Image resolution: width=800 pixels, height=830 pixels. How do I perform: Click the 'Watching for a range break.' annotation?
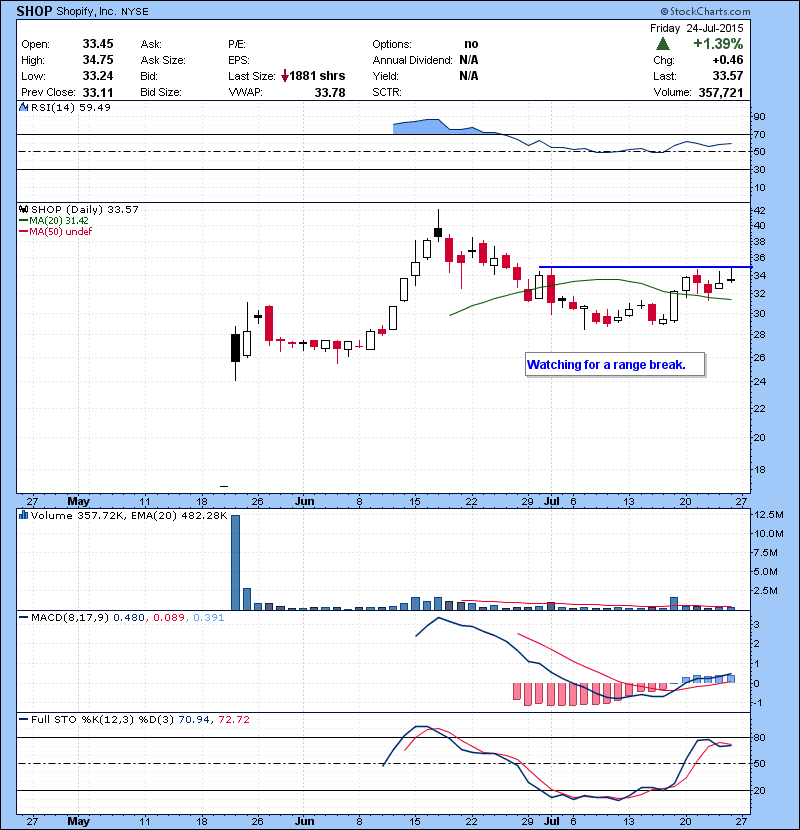click(x=615, y=365)
